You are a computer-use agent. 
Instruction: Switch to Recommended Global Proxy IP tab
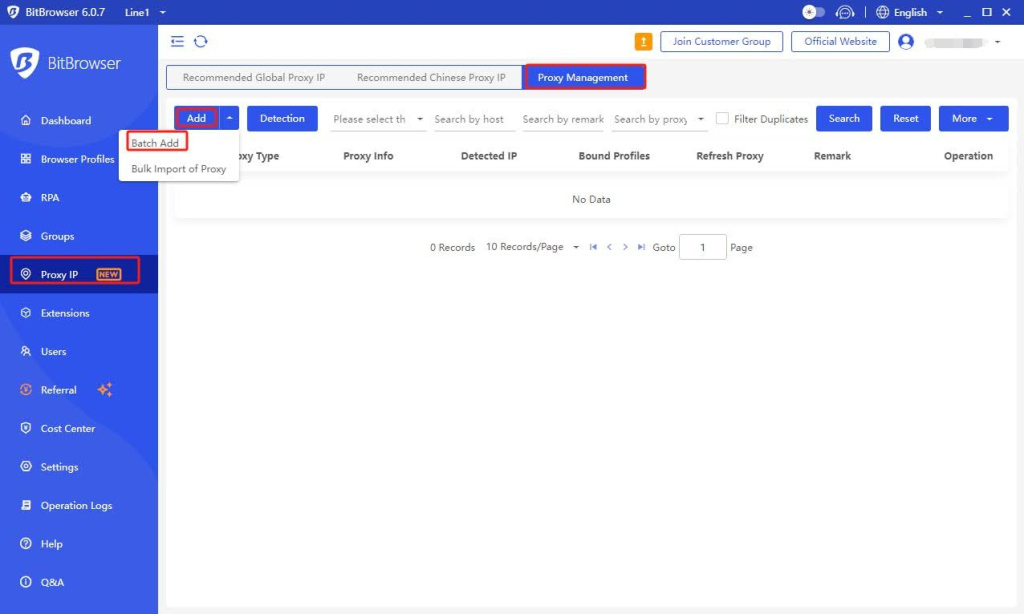pos(254,77)
